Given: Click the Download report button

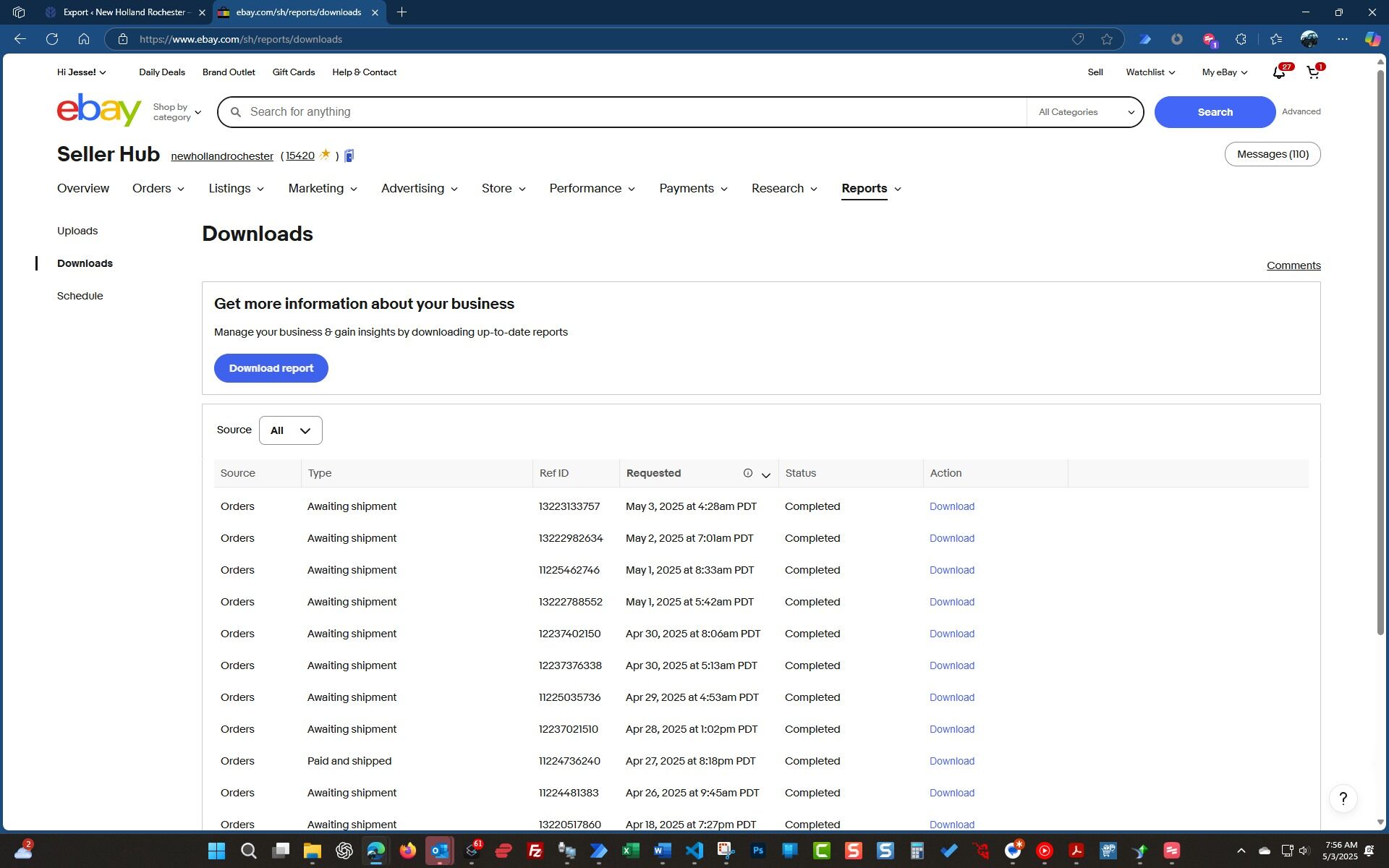Looking at the screenshot, I should coord(271,368).
